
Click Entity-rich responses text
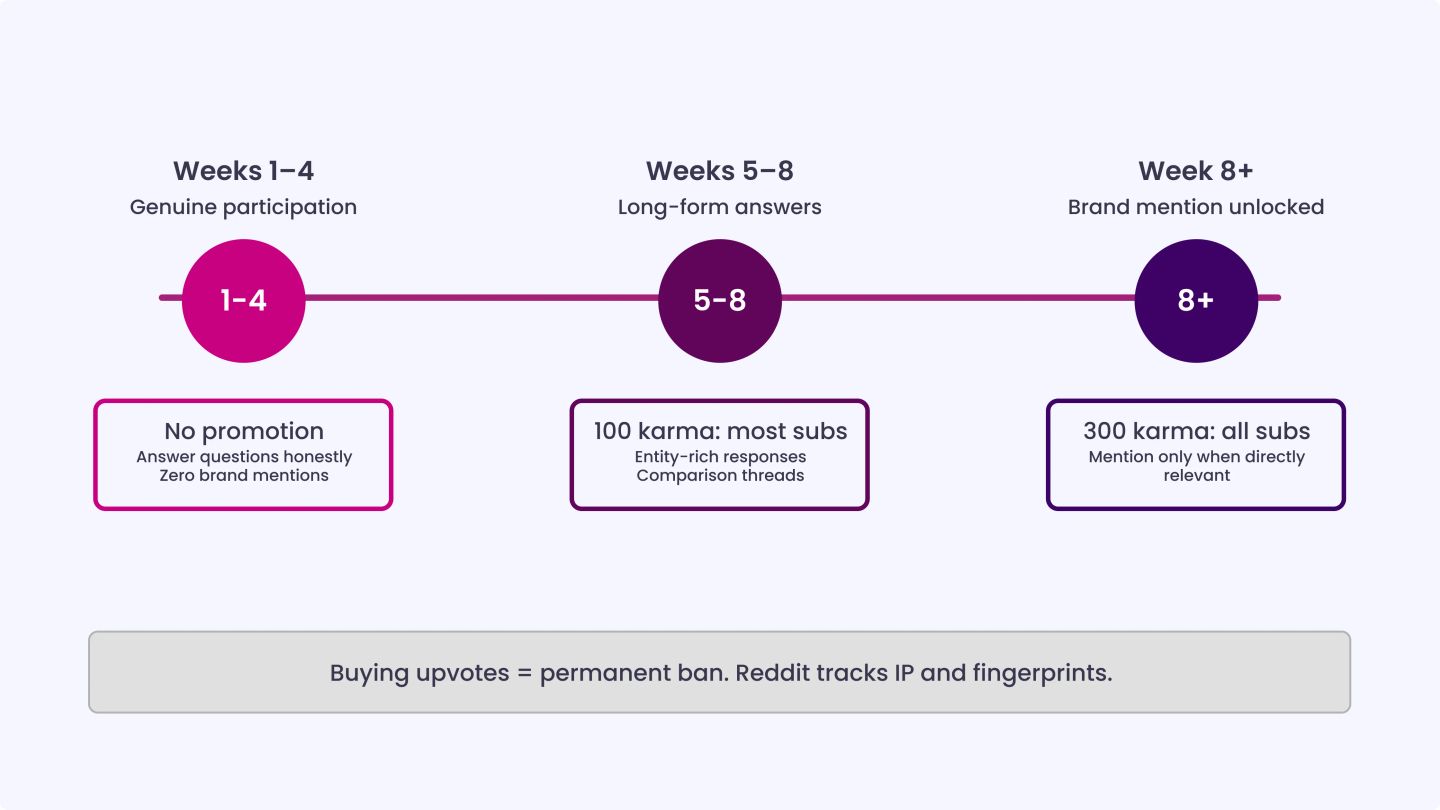pyautogui.click(x=720, y=457)
